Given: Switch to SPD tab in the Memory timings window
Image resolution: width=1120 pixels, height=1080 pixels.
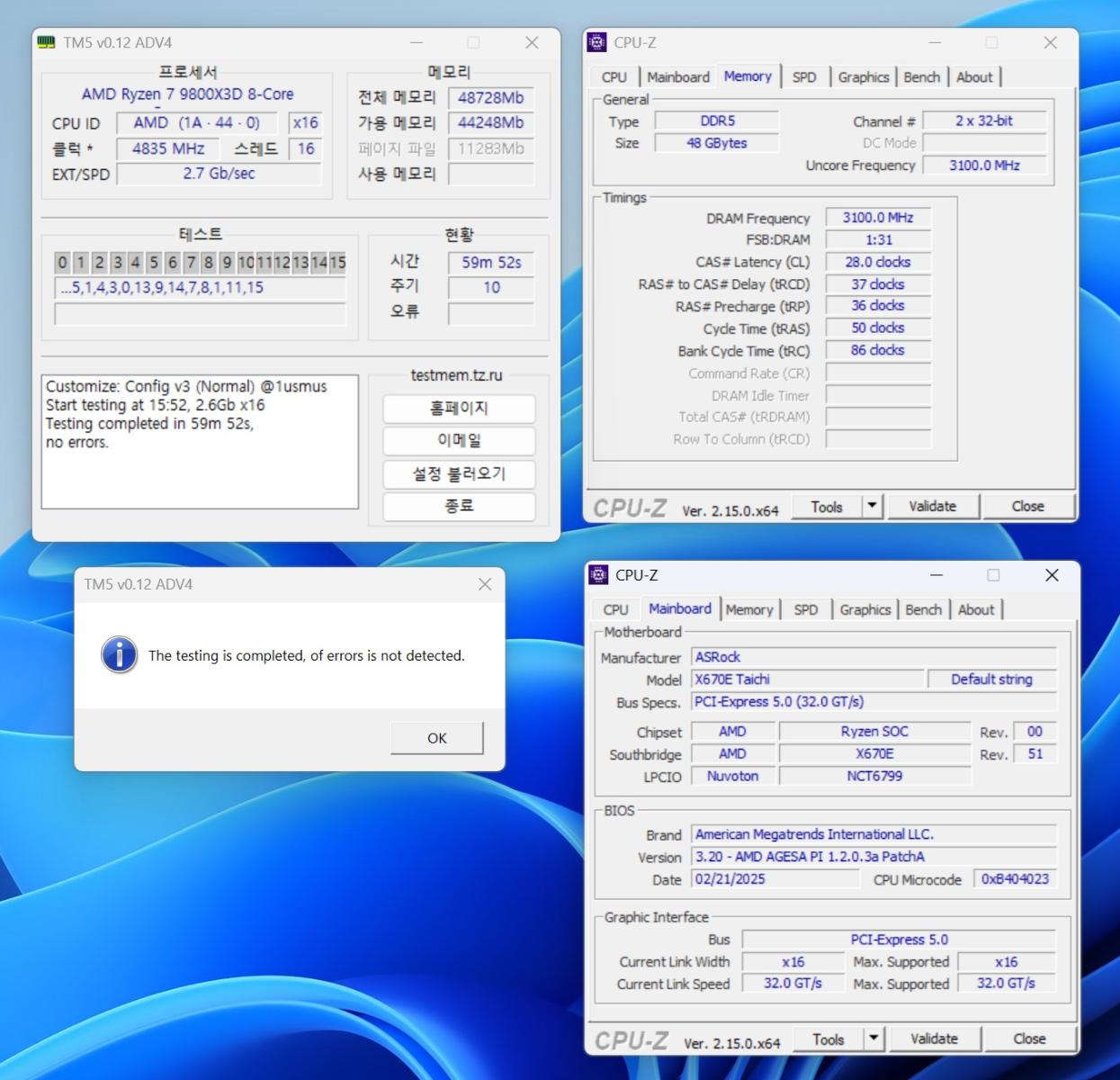Looking at the screenshot, I should (804, 77).
